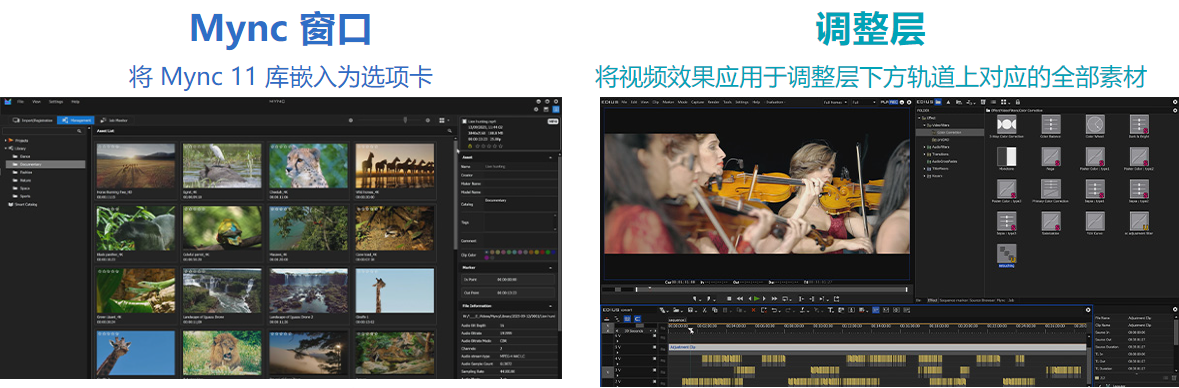Click Rewind button in EDIUS player
This screenshot has height=388, width=1179.
point(740,299)
